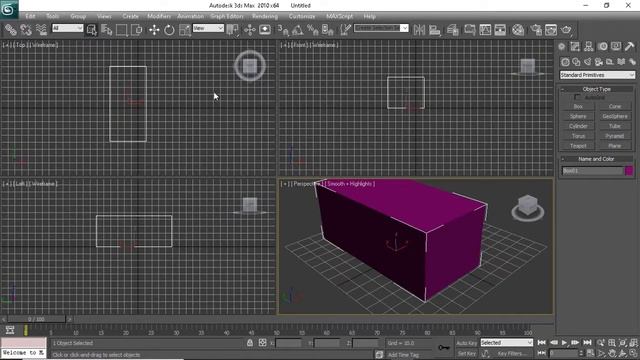The image size is (640, 360).
Task: Switch to the Utilities hammer tab
Action: click(x=629, y=47)
